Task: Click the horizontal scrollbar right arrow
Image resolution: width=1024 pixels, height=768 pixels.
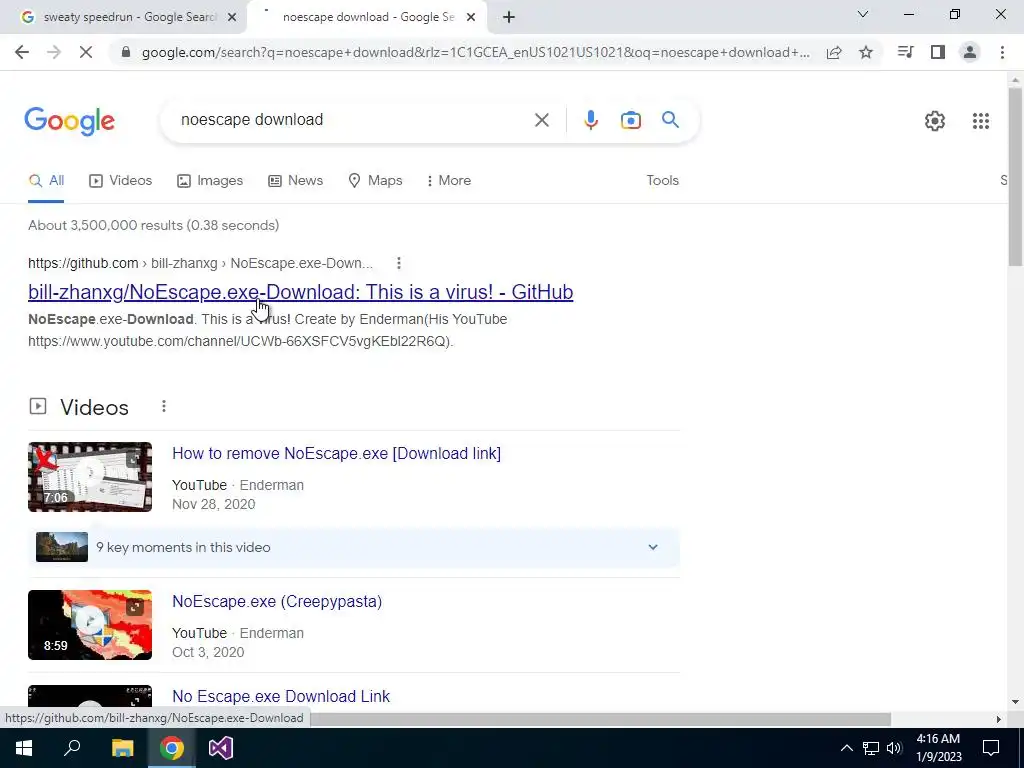Action: pyautogui.click(x=998, y=719)
